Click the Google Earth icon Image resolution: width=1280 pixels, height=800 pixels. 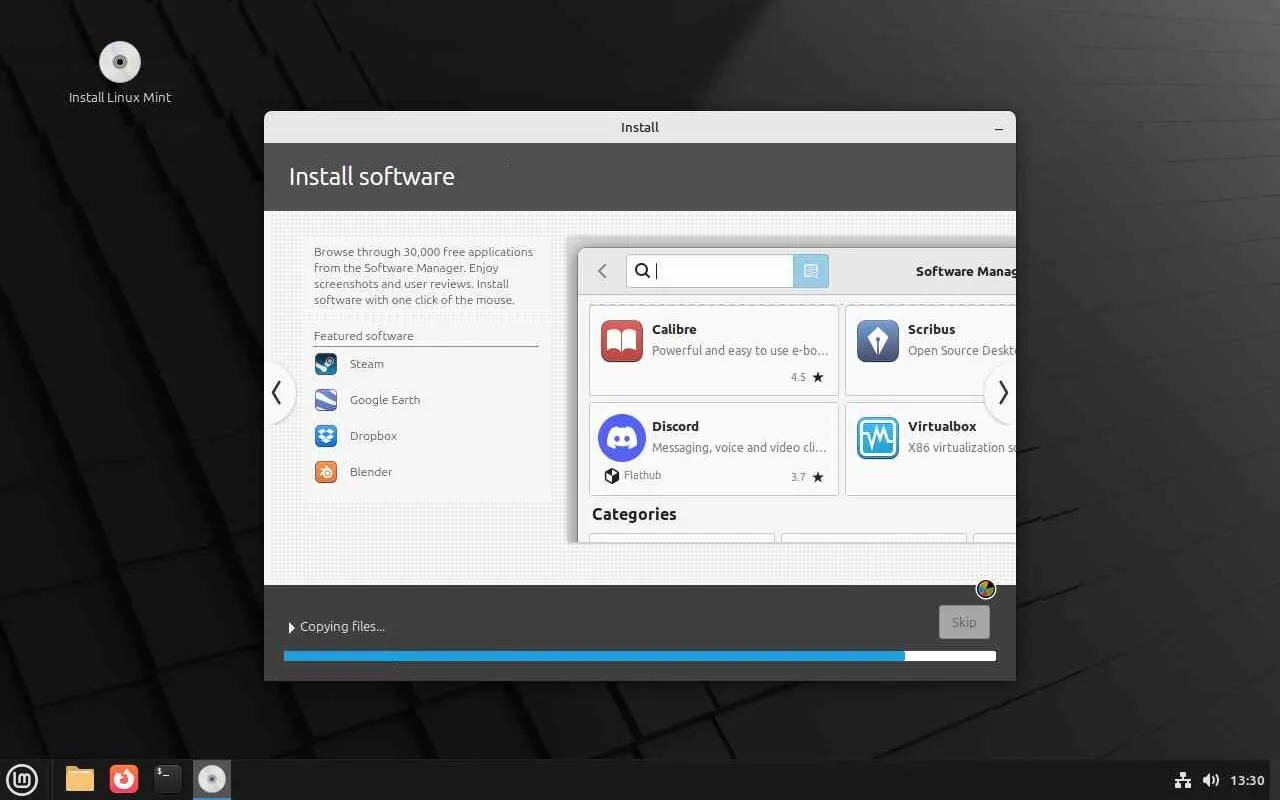click(326, 400)
